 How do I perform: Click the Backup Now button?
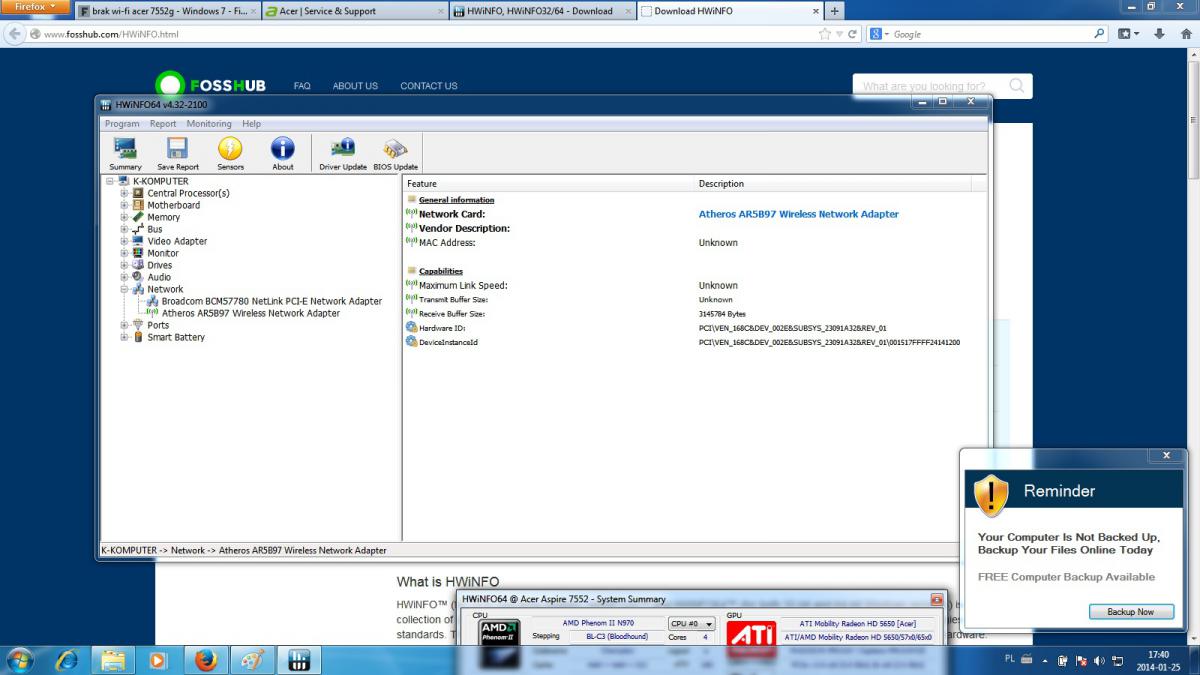[1130, 611]
